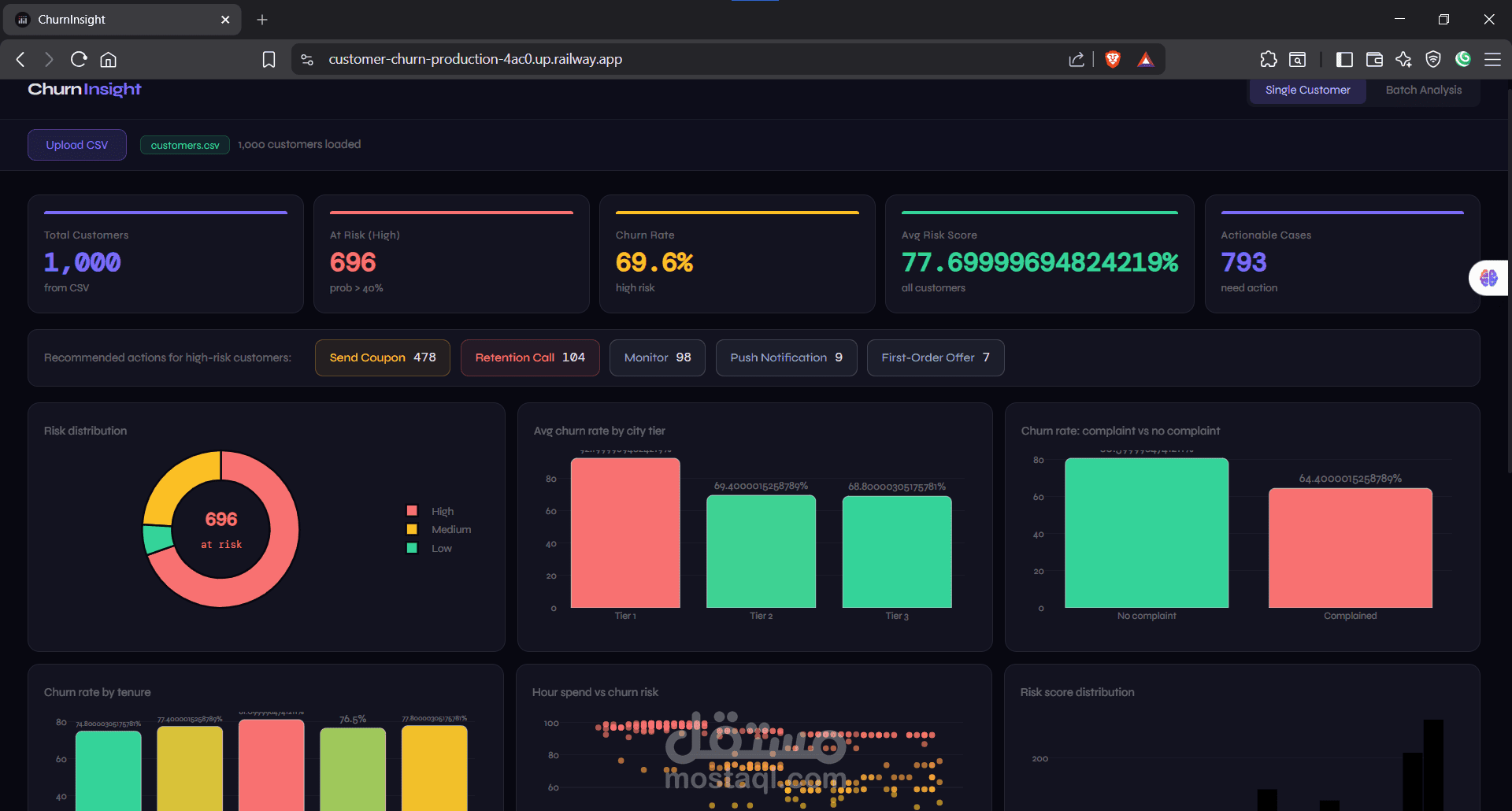Click the share page icon
The height and width of the screenshot is (811, 1512).
[x=1077, y=59]
